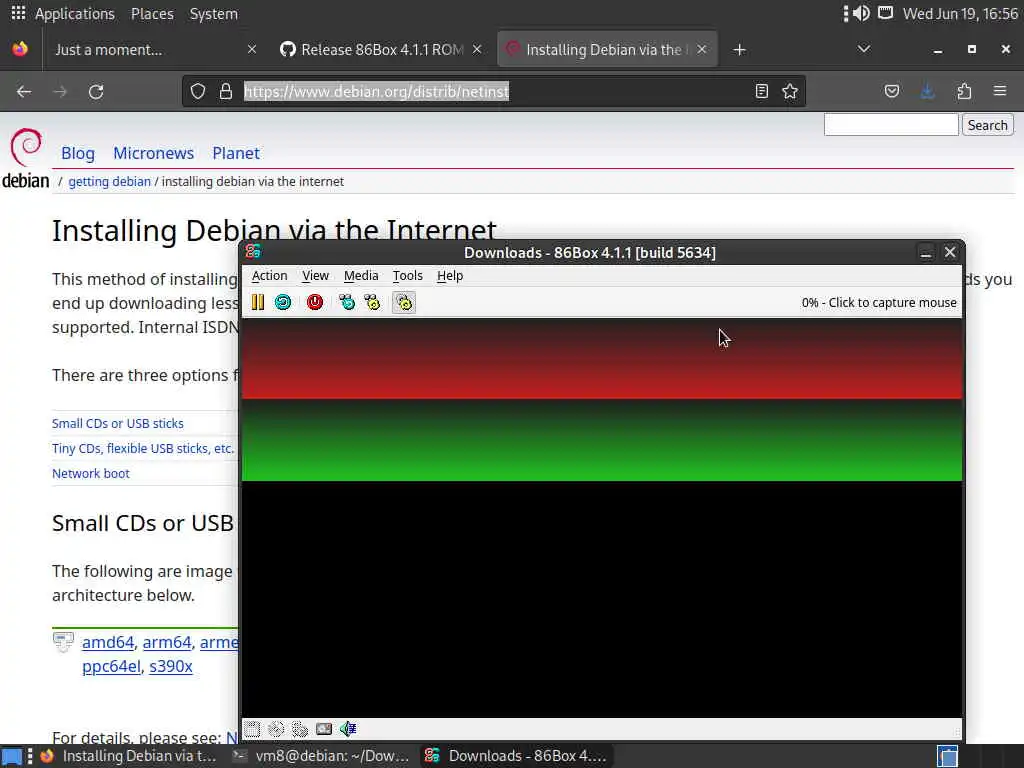The height and width of the screenshot is (768, 1024).
Task: Click the workspace switcher in the bottom panel
Action: tap(947, 756)
